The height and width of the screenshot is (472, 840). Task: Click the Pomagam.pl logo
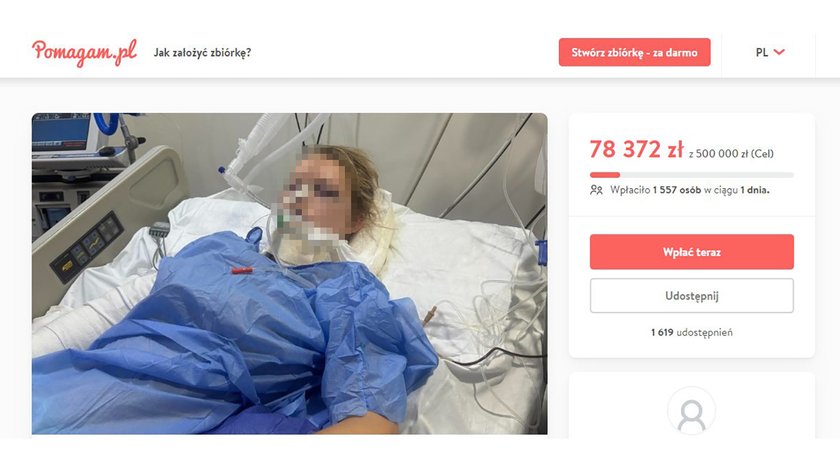84,53
